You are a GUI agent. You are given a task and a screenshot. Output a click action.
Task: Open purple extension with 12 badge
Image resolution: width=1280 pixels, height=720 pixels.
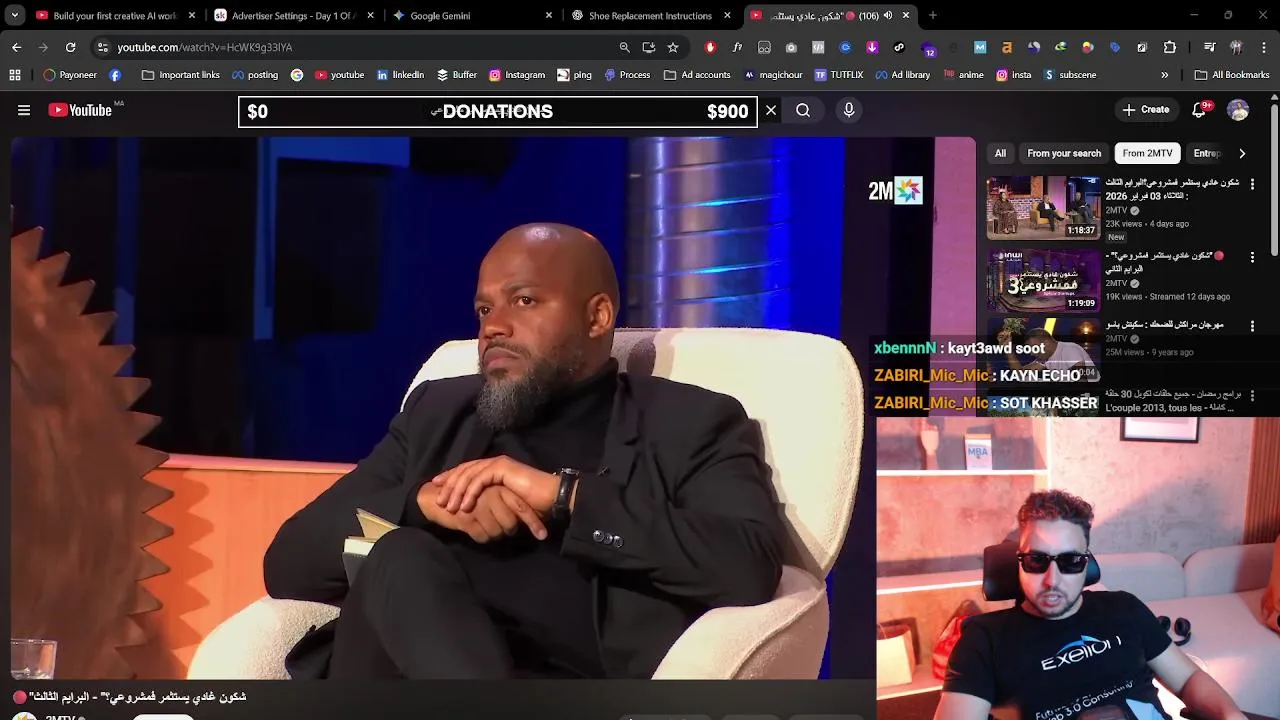coord(927,48)
